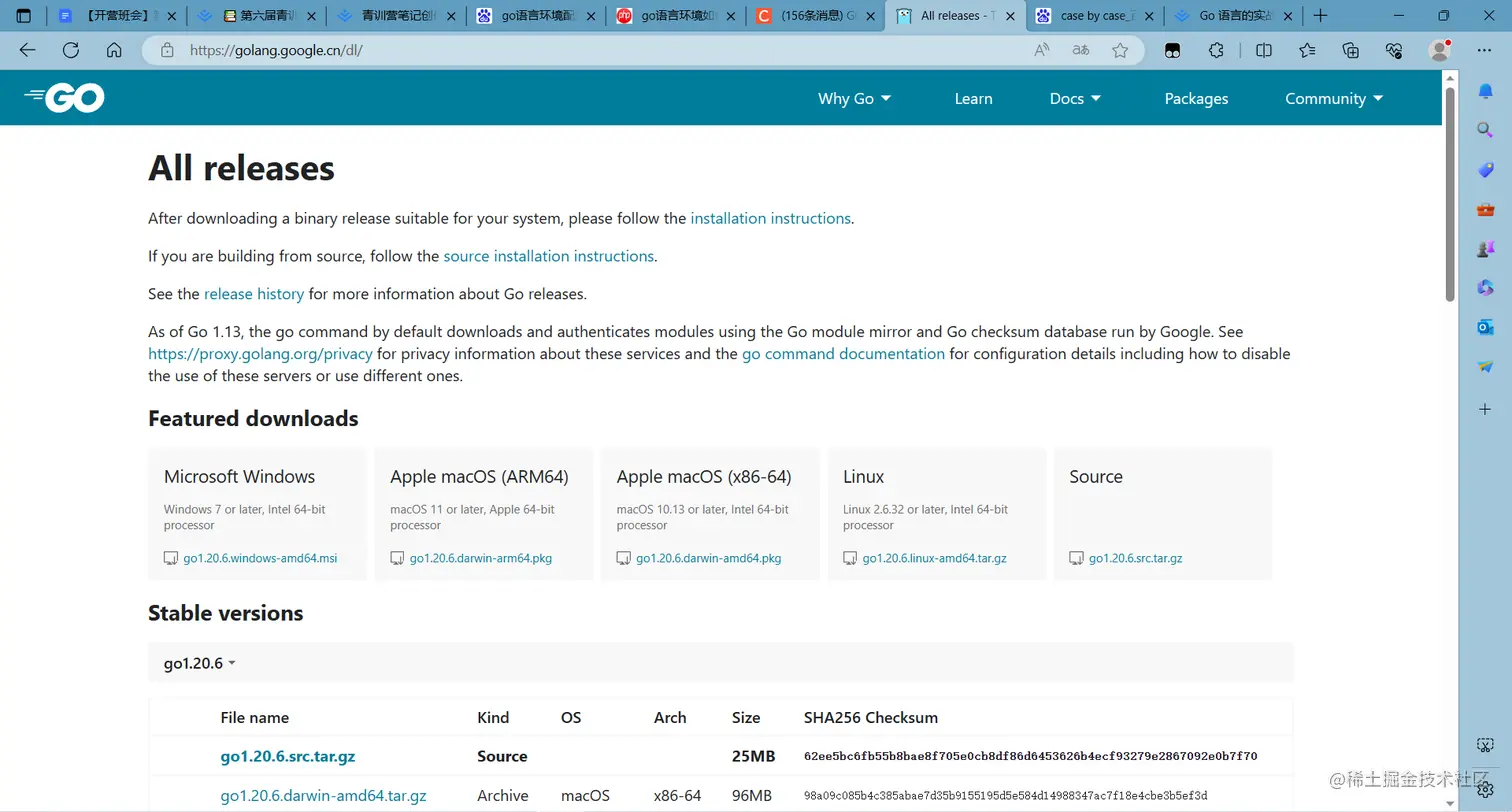Expand the Community dropdown menu
The image size is (1512, 812).
(1334, 98)
